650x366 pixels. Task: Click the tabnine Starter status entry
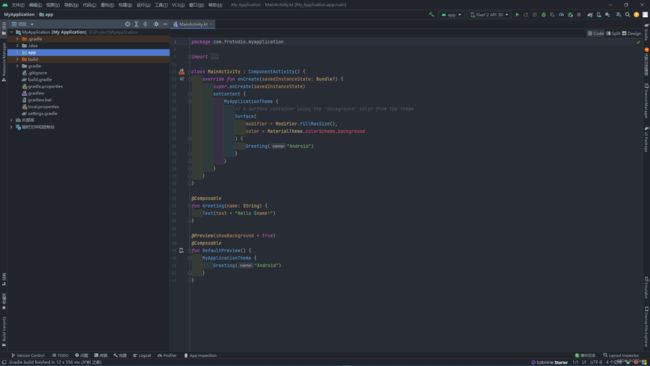(550, 362)
